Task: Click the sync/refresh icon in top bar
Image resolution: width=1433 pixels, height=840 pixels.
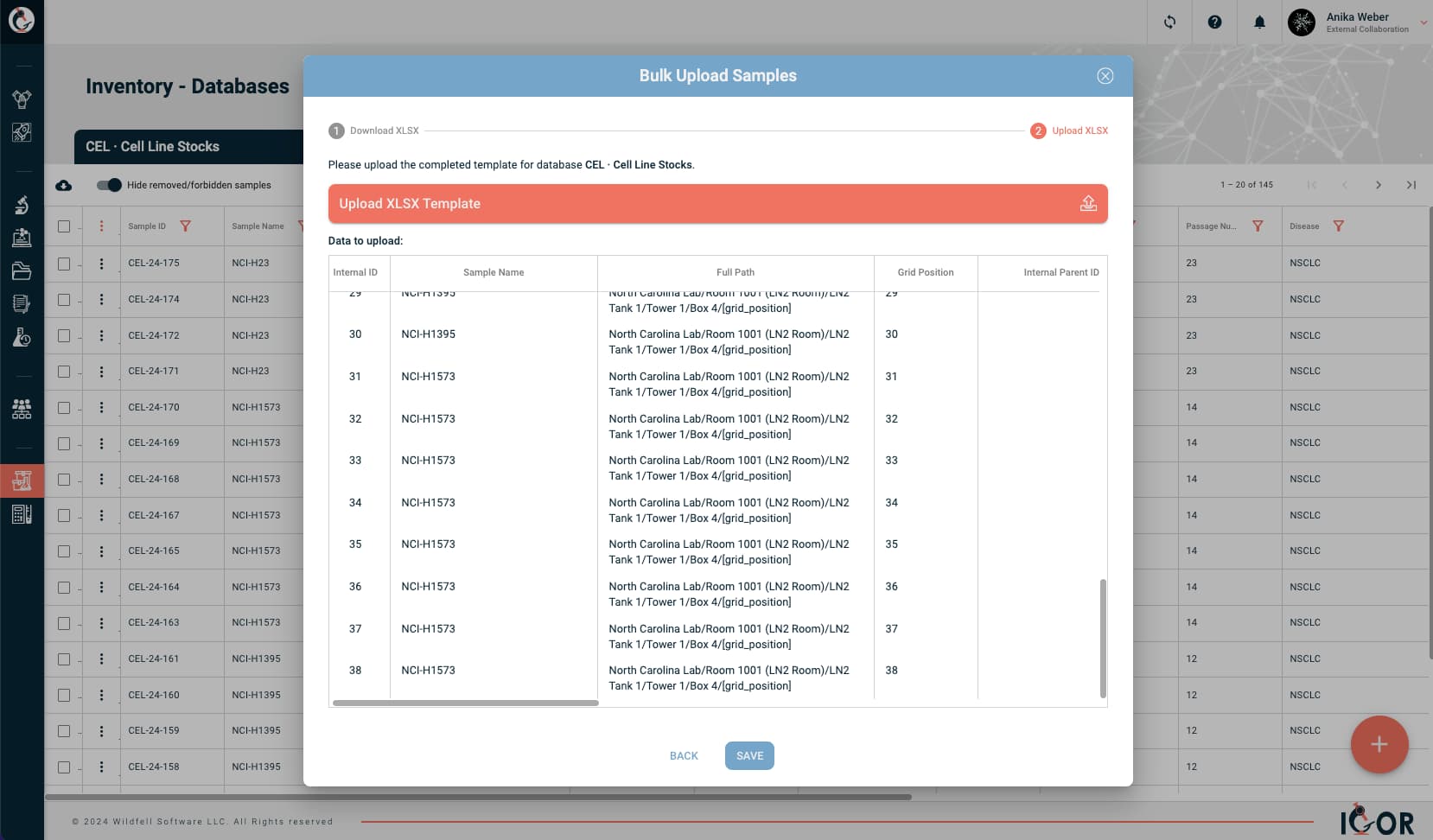Action: (x=1169, y=22)
